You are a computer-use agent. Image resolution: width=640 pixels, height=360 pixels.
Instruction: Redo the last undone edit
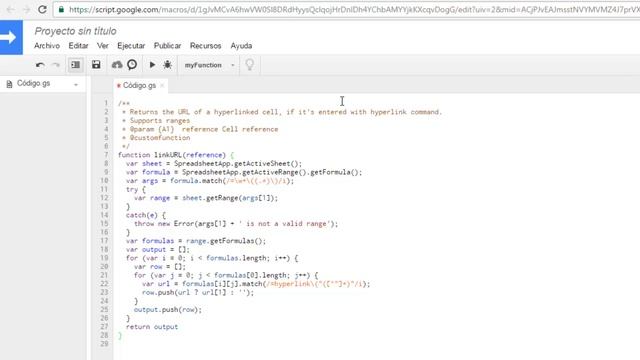point(56,65)
